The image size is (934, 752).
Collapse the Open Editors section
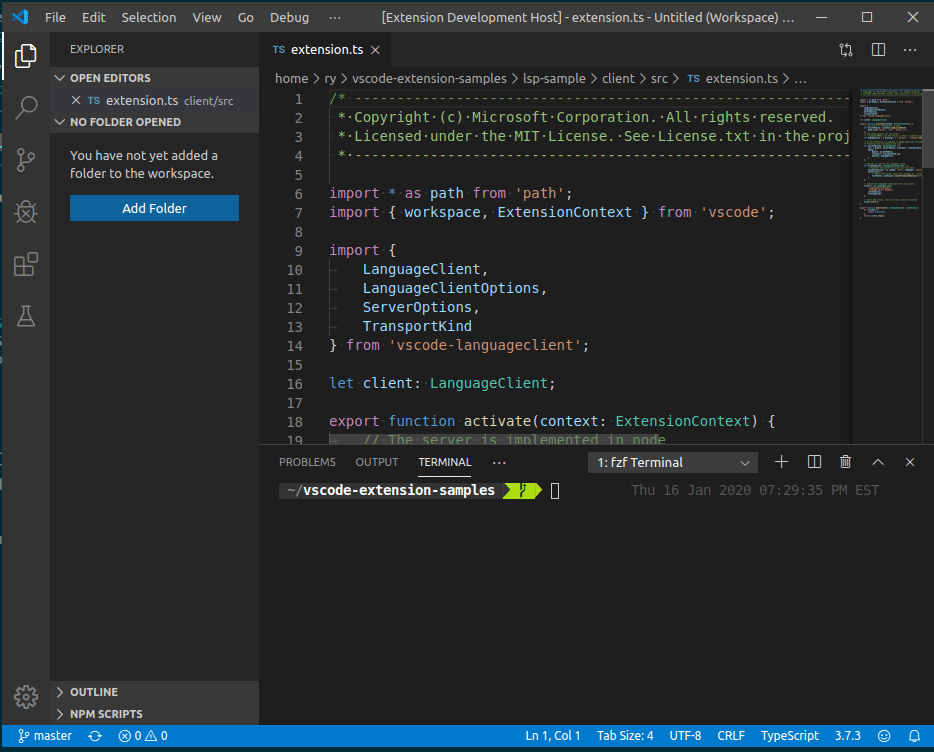click(x=155, y=78)
